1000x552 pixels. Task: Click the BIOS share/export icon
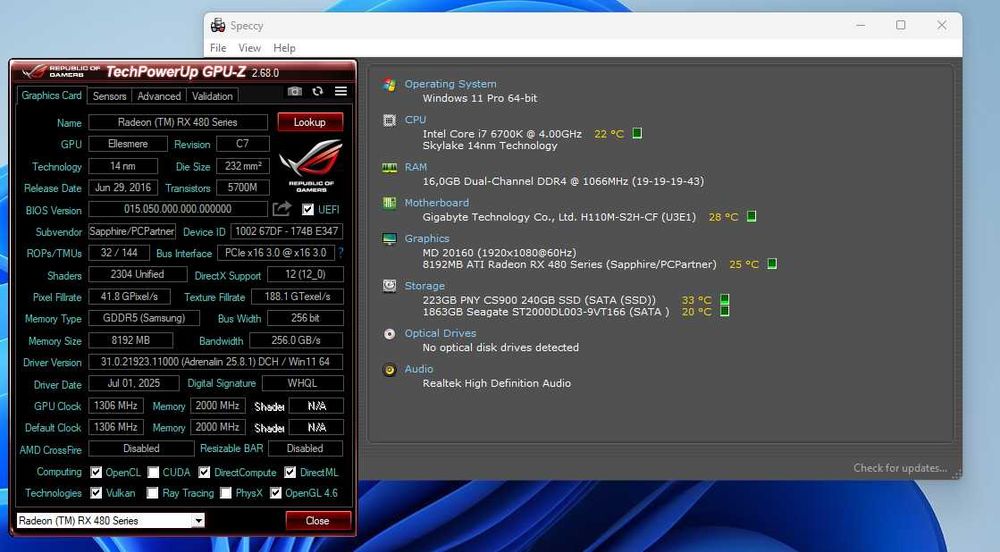[x=282, y=209]
